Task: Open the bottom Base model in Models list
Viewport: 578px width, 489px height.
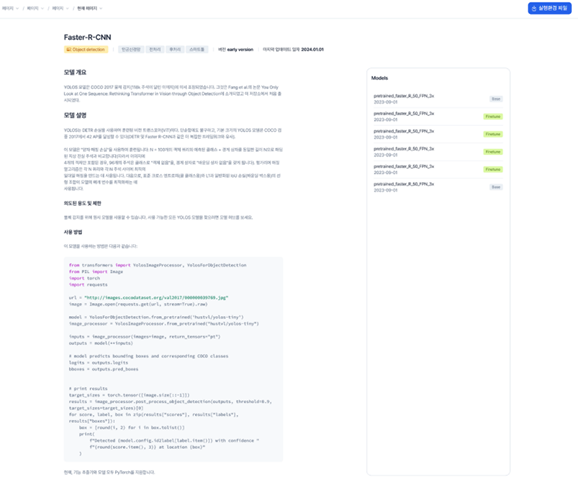Action: (438, 187)
